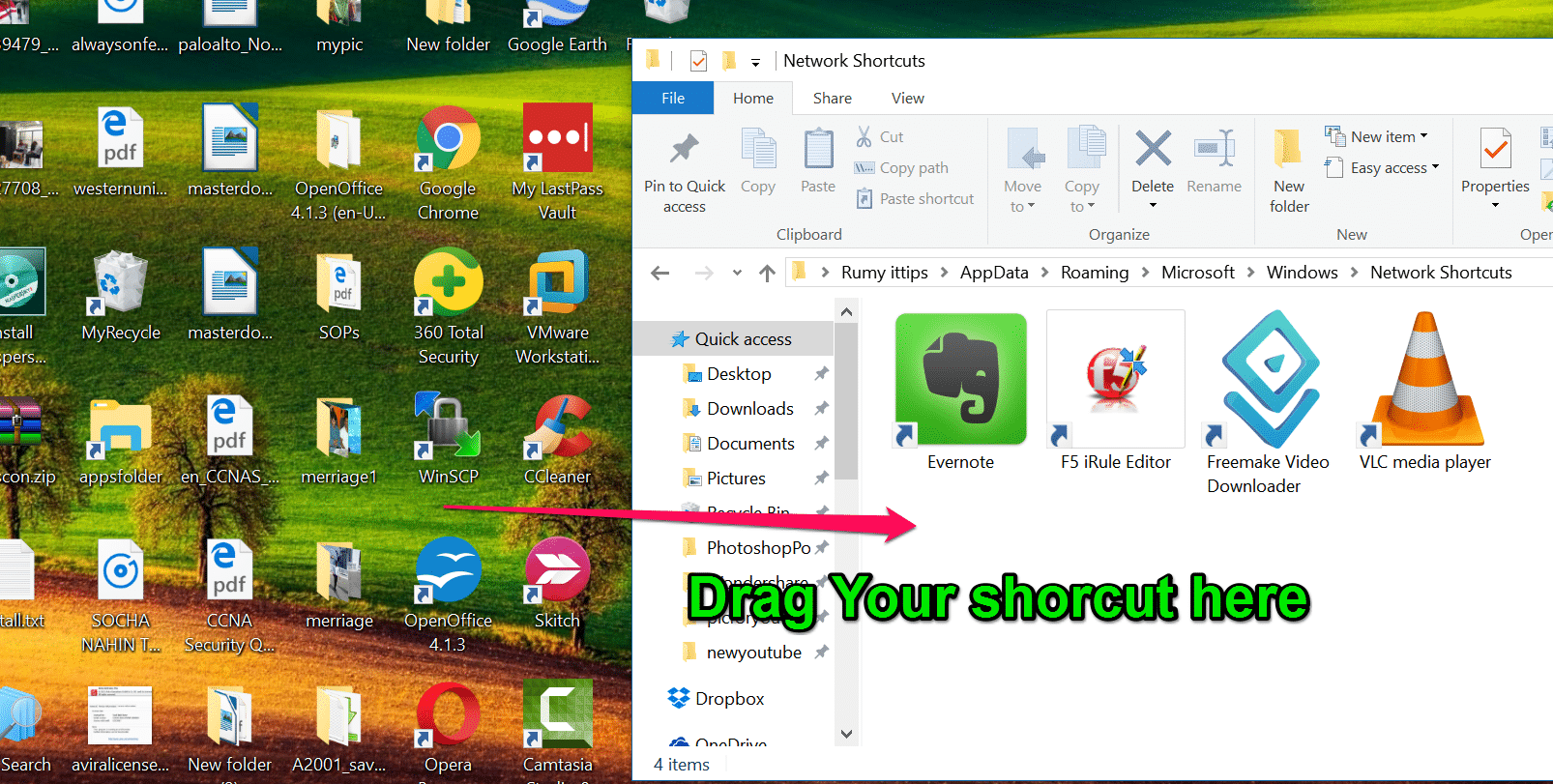Click the Delete button in Organize group
Viewport: 1553px width, 784px height.
pyautogui.click(x=1153, y=170)
